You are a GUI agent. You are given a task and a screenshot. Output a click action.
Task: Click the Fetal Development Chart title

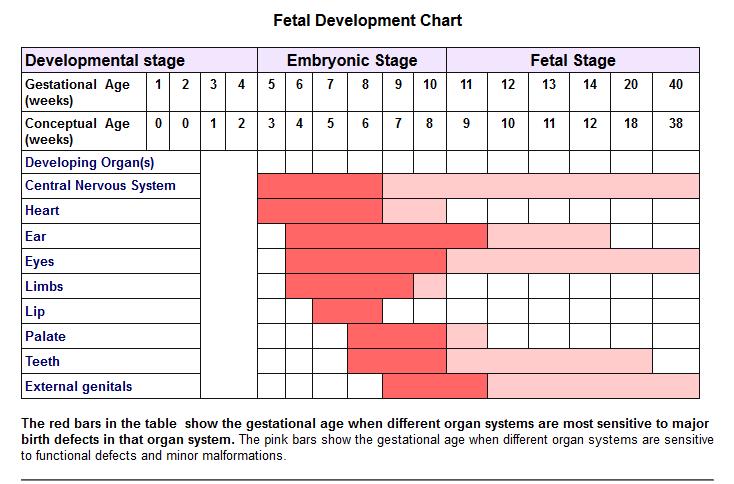point(368,20)
